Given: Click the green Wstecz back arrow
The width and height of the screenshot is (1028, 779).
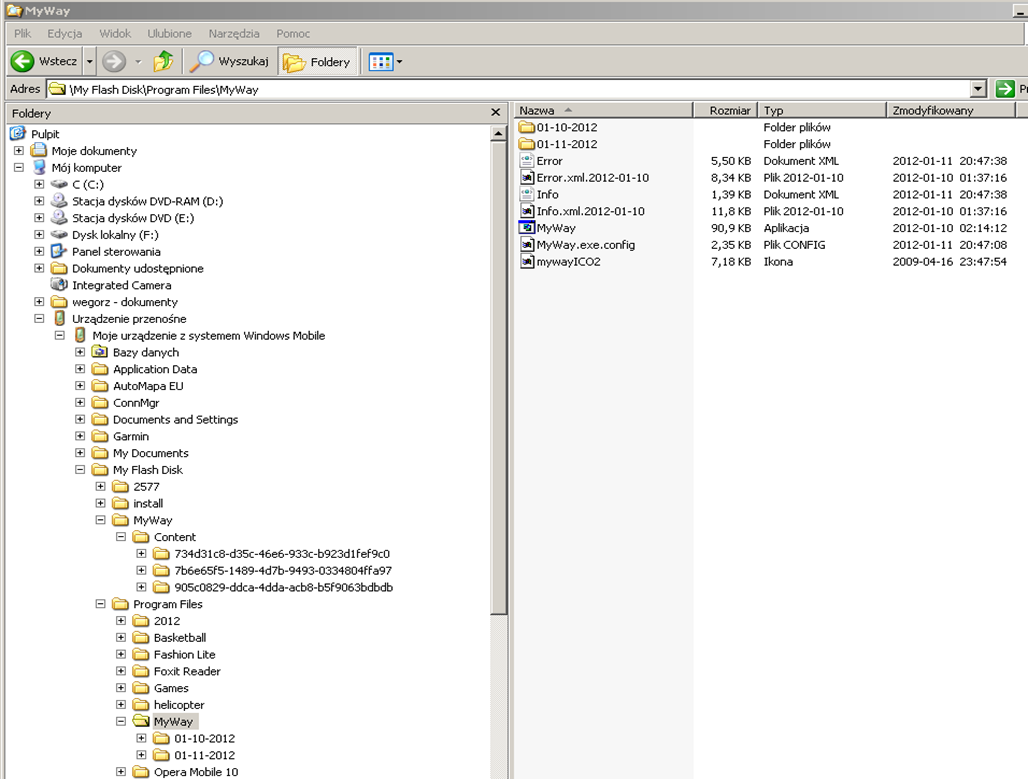Looking at the screenshot, I should pyautogui.click(x=22, y=61).
